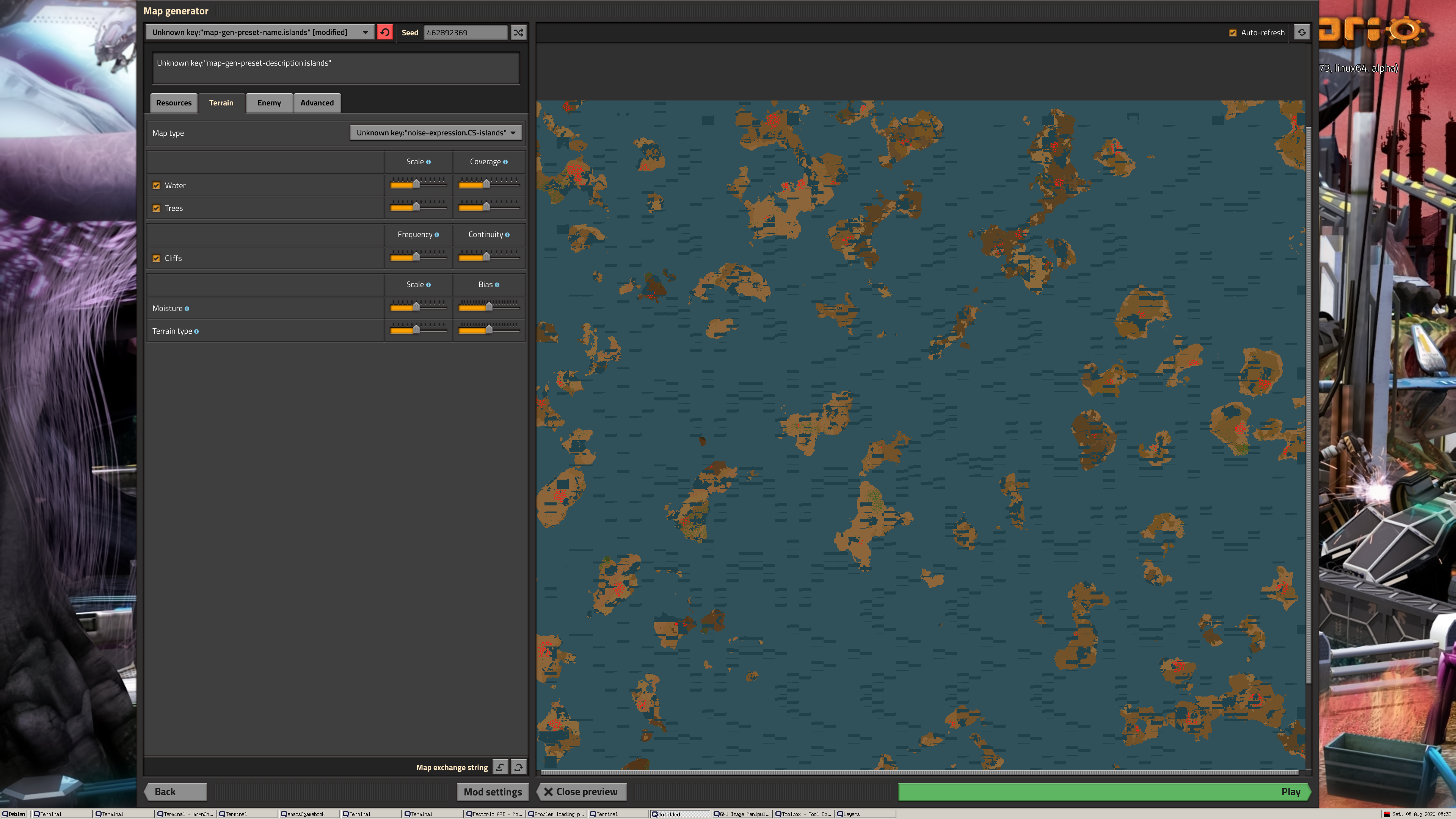
Task: Show info tooltip for Coverage column
Action: click(505, 162)
